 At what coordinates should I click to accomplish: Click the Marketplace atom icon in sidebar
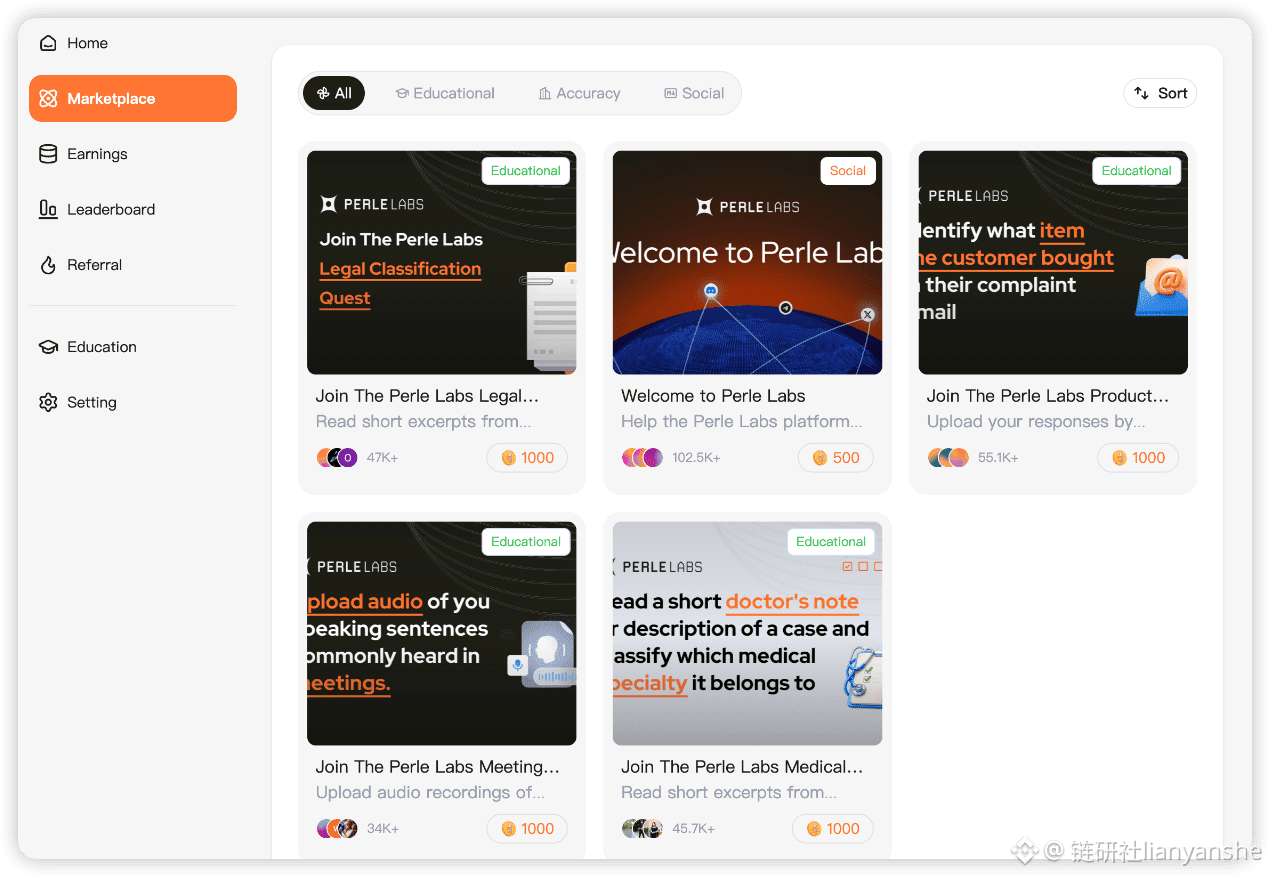pos(48,98)
